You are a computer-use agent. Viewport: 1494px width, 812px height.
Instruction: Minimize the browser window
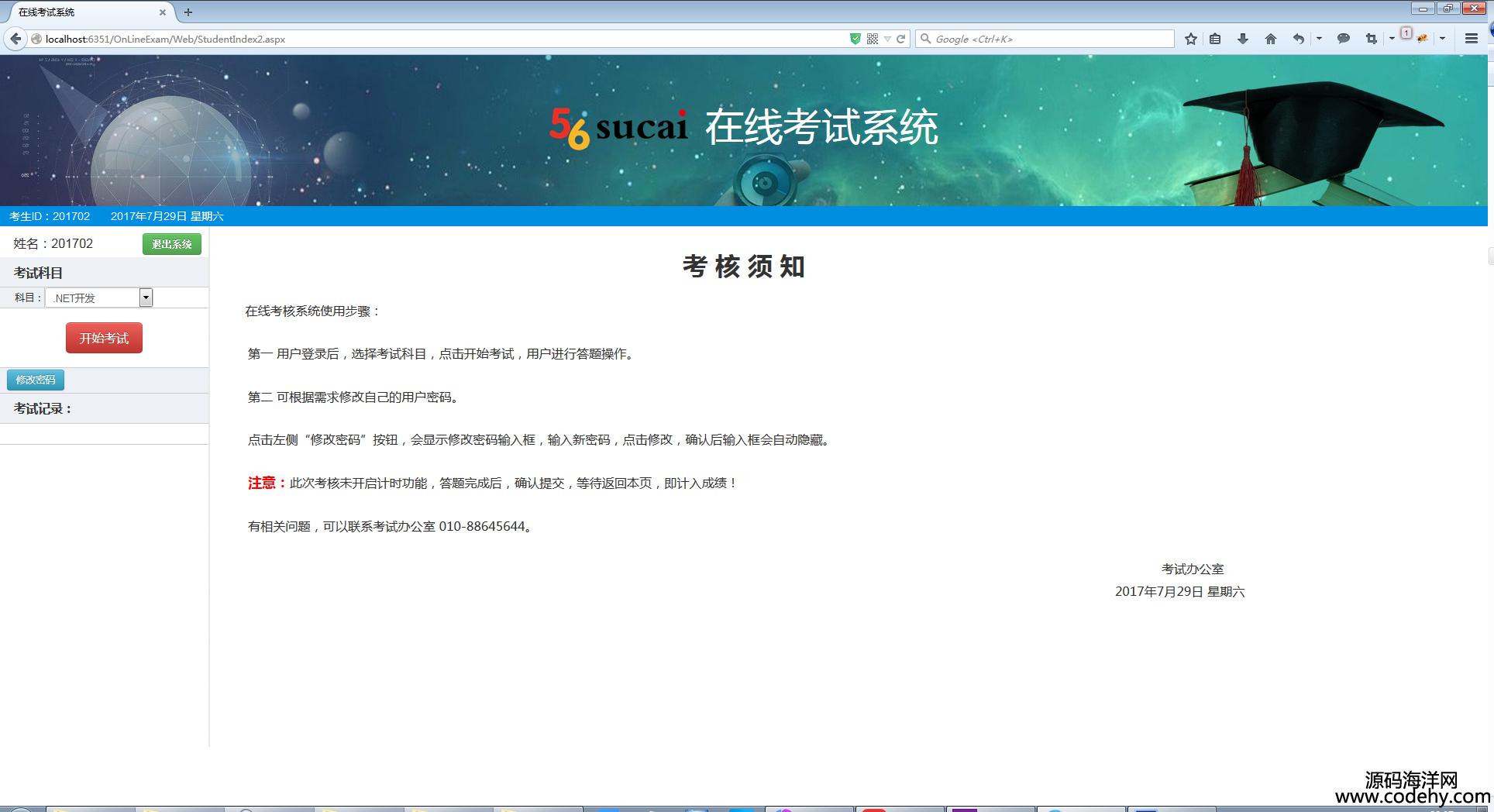point(1423,9)
